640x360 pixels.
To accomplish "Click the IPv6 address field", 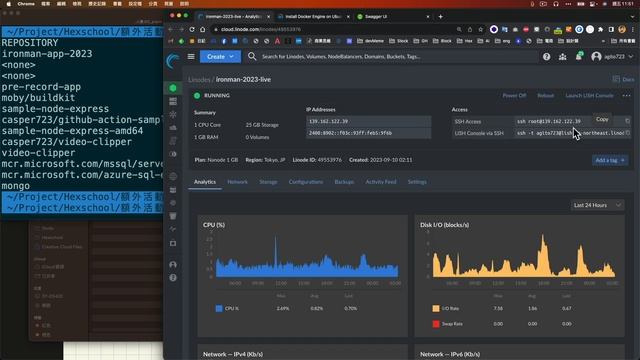I will [x=369, y=133].
